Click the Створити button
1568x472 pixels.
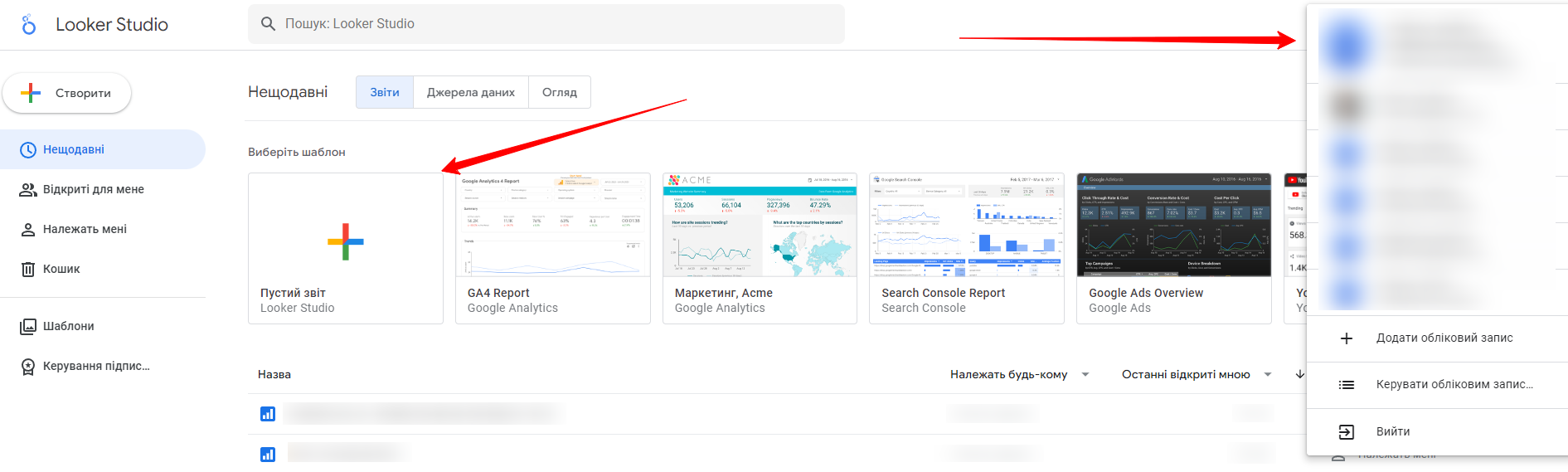[67, 93]
